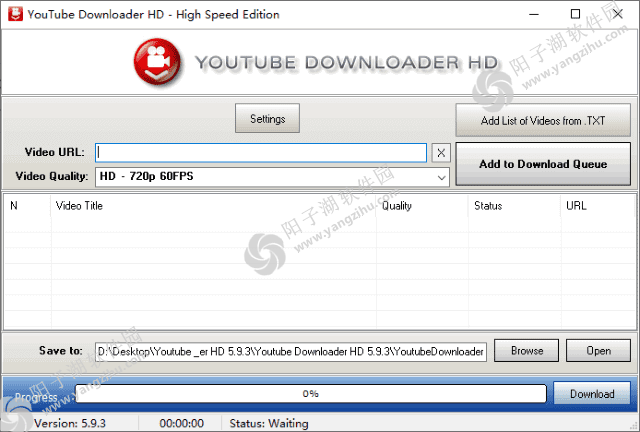Click the Video Title column header
Screen dimensions: 640x432
pyautogui.click(x=213, y=205)
